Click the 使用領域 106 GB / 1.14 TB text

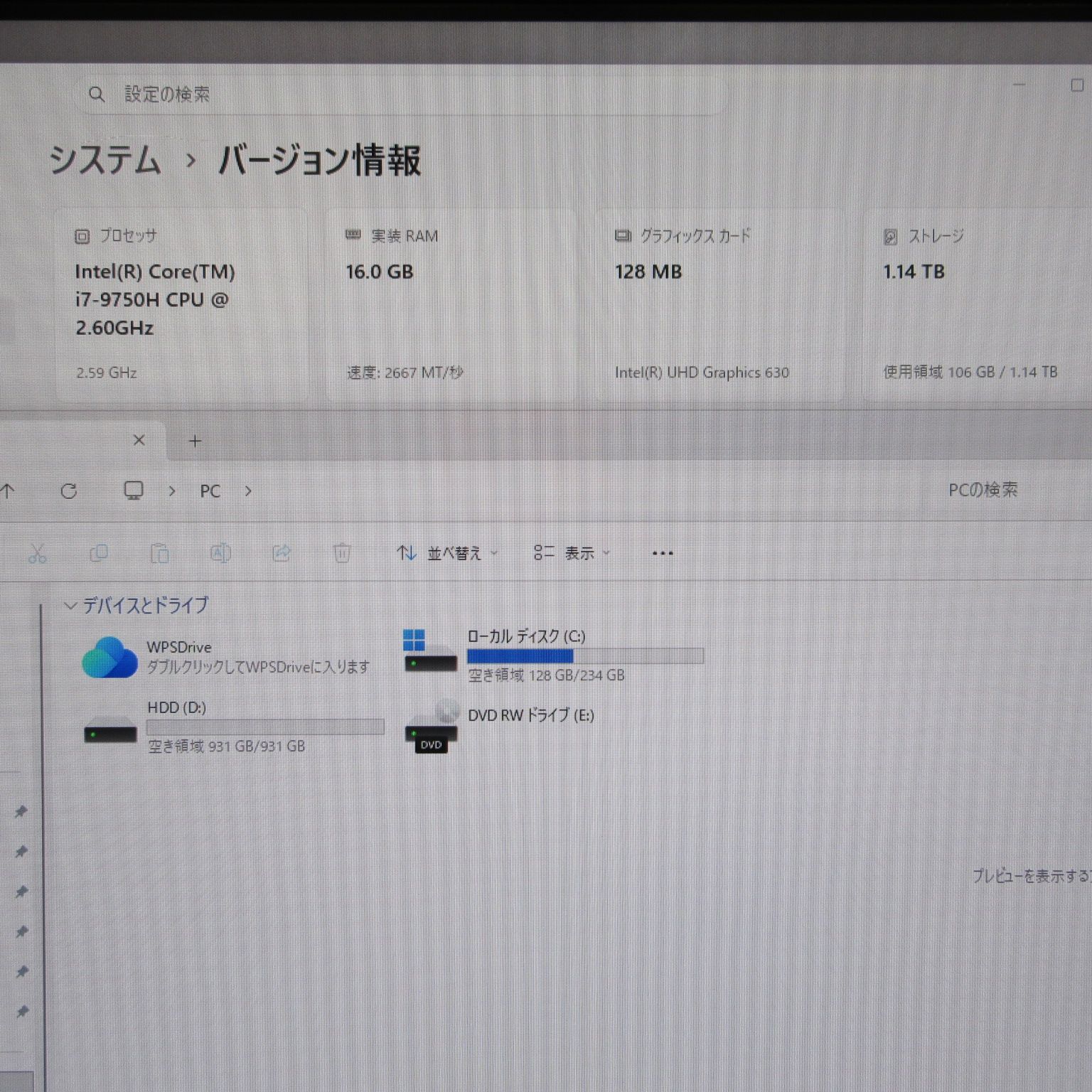[970, 372]
